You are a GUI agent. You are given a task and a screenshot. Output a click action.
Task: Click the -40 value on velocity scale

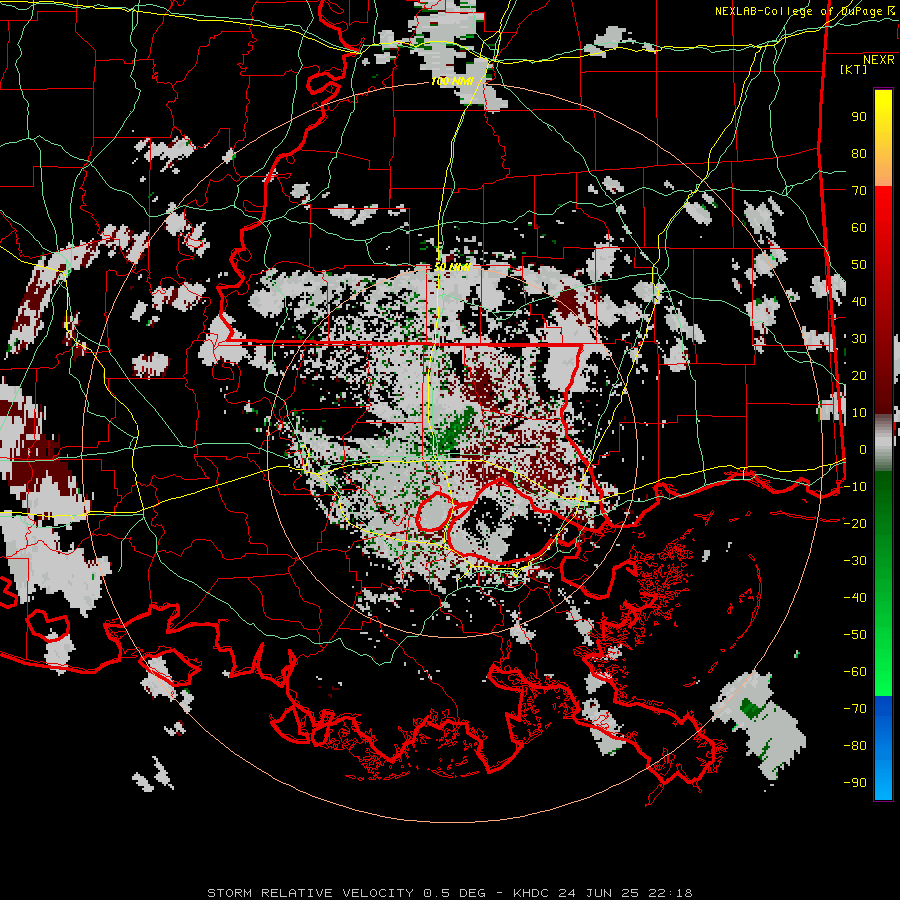coord(855,598)
